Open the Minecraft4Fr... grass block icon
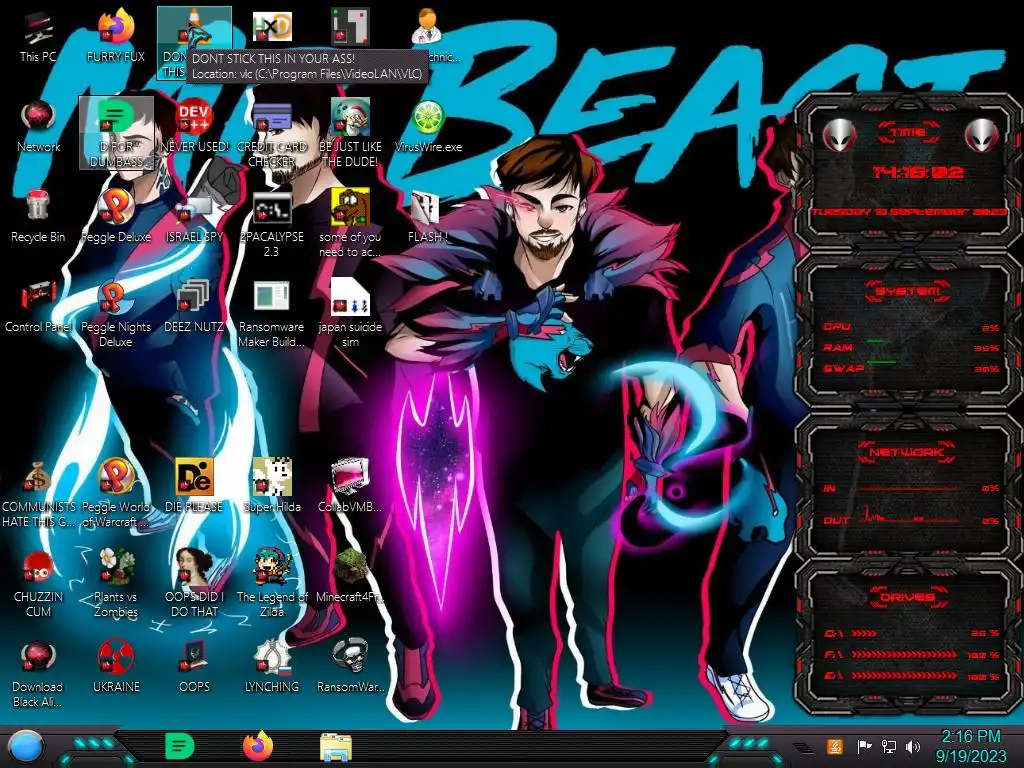The height and width of the screenshot is (768, 1024). (x=350, y=577)
